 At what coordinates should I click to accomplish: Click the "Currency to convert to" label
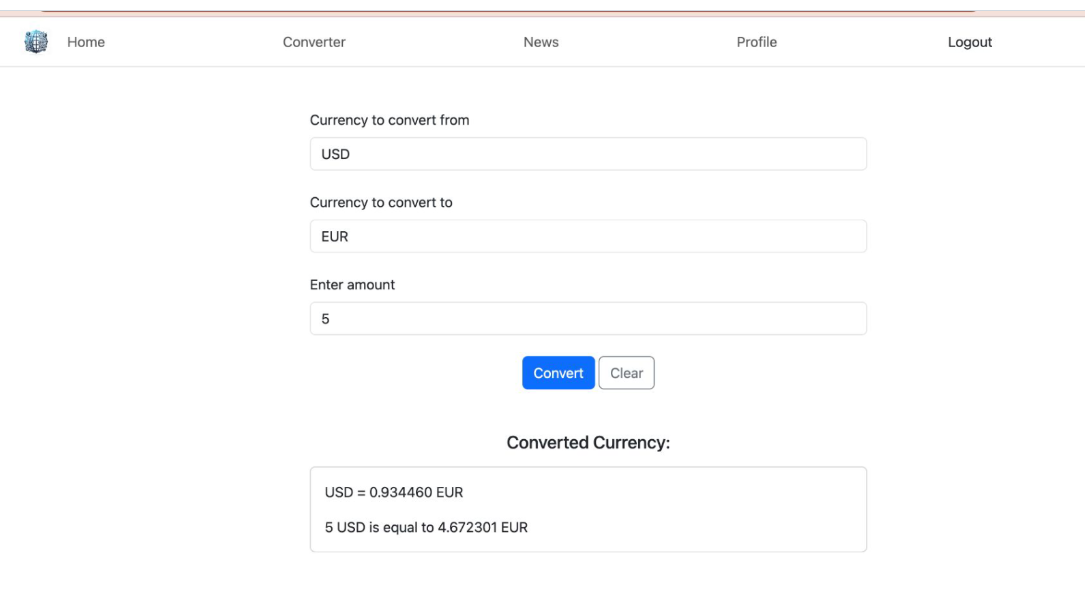(x=381, y=202)
